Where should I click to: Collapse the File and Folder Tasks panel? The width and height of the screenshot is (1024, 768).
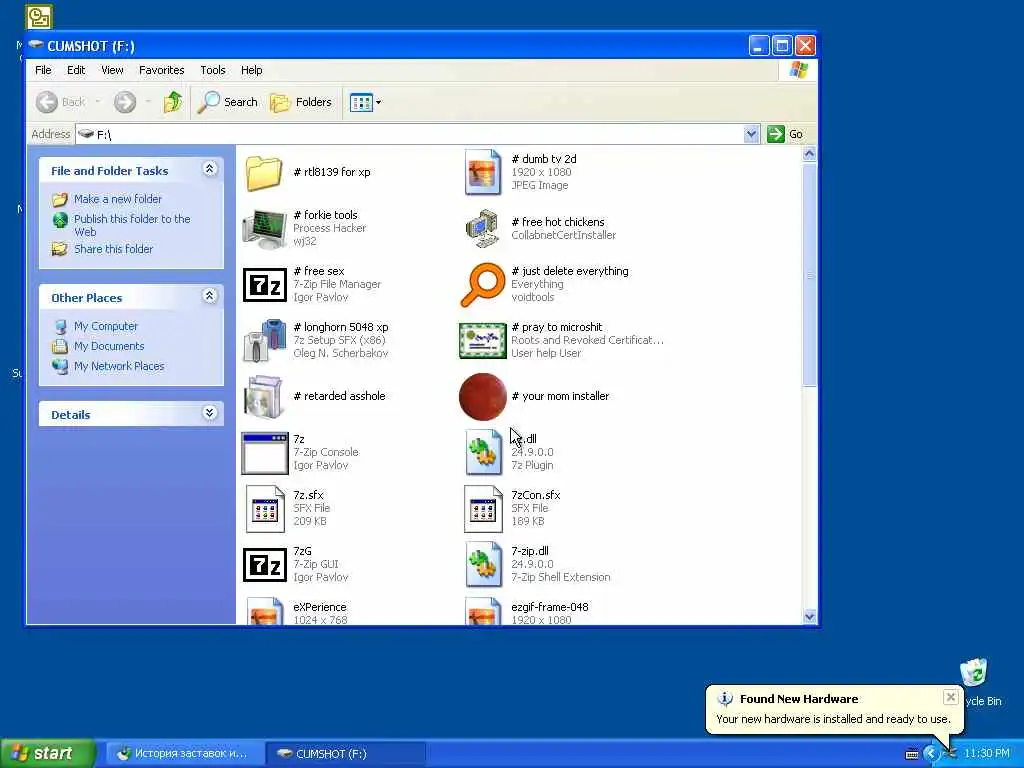[x=210, y=169]
